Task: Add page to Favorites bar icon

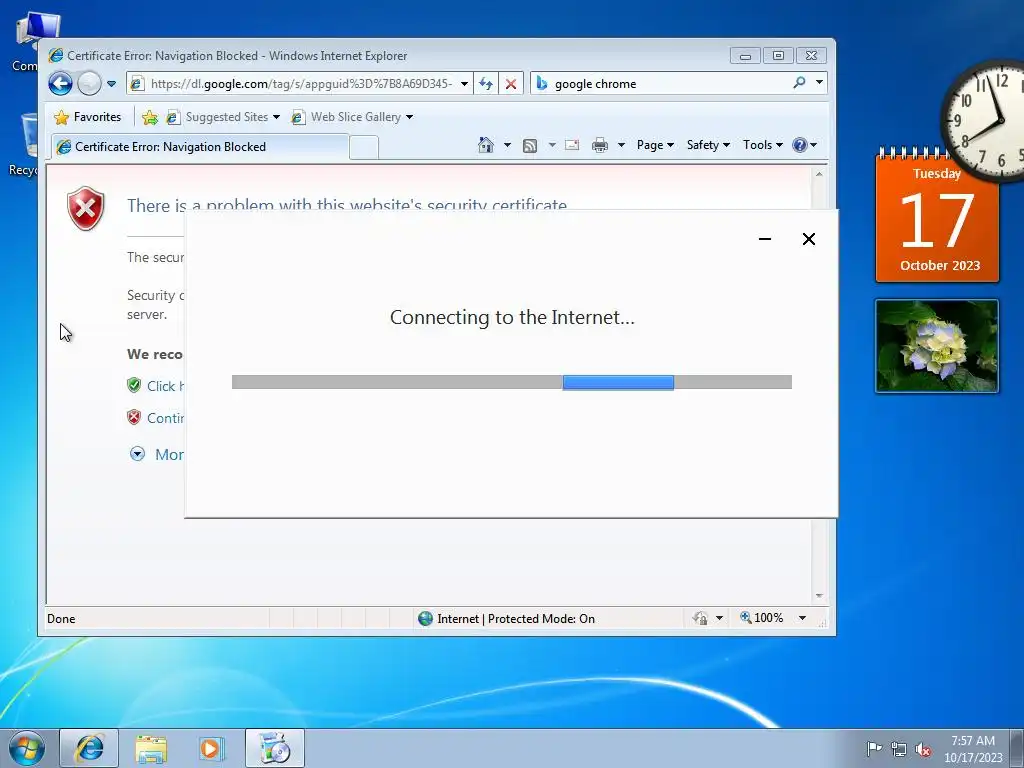Action: pyautogui.click(x=150, y=118)
